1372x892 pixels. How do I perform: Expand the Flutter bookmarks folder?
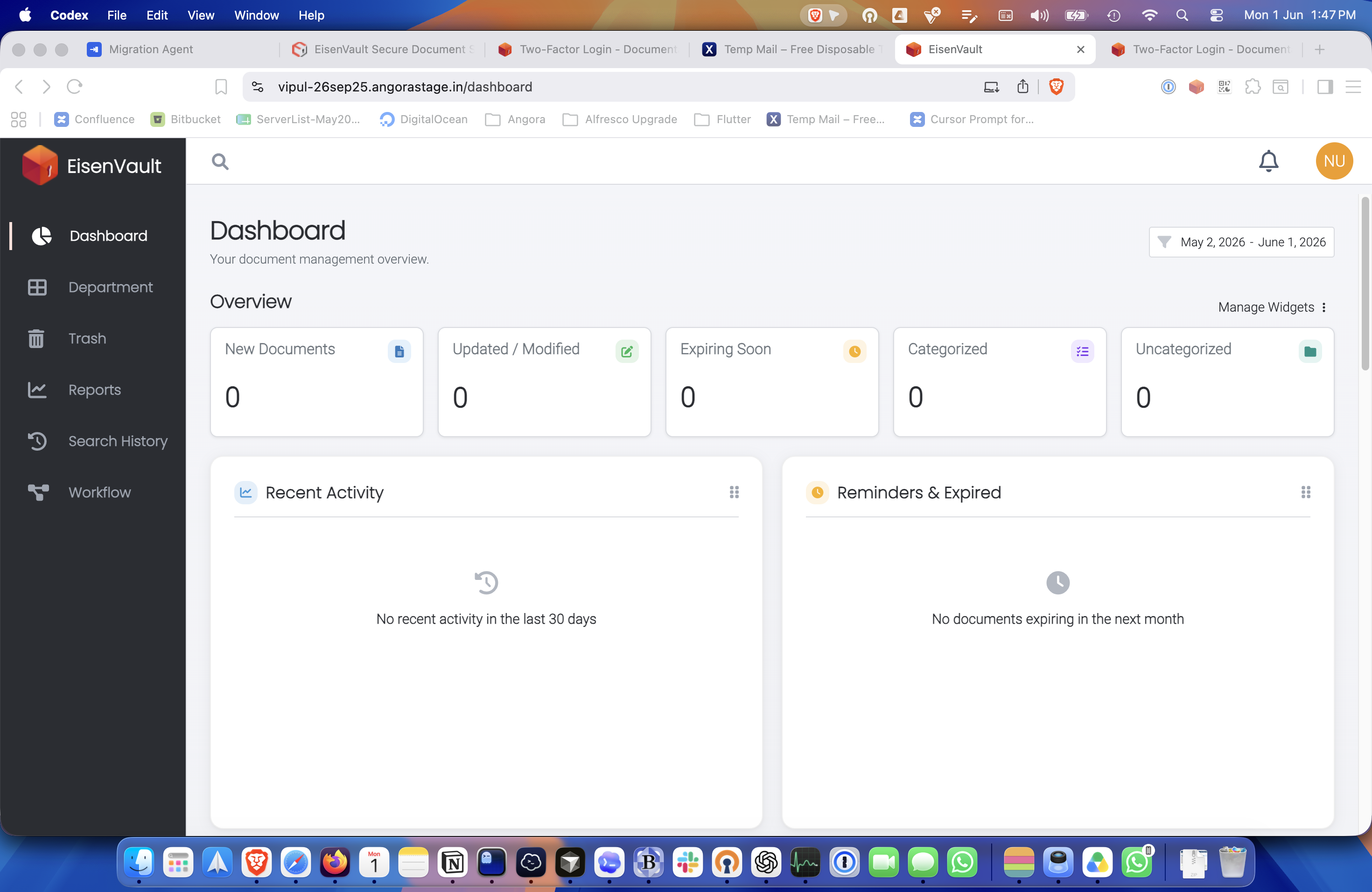click(722, 119)
